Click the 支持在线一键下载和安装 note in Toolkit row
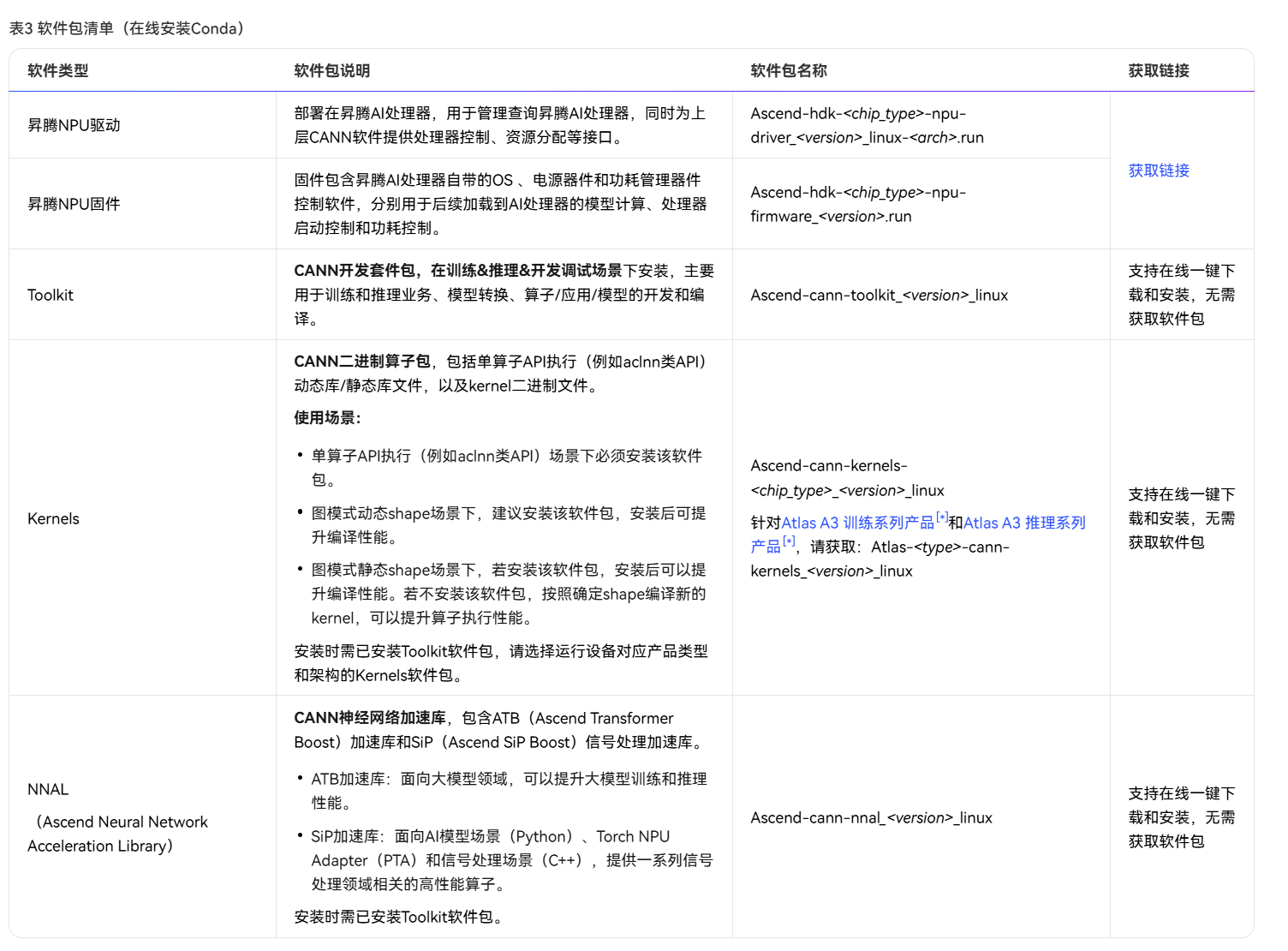 coord(1180,295)
